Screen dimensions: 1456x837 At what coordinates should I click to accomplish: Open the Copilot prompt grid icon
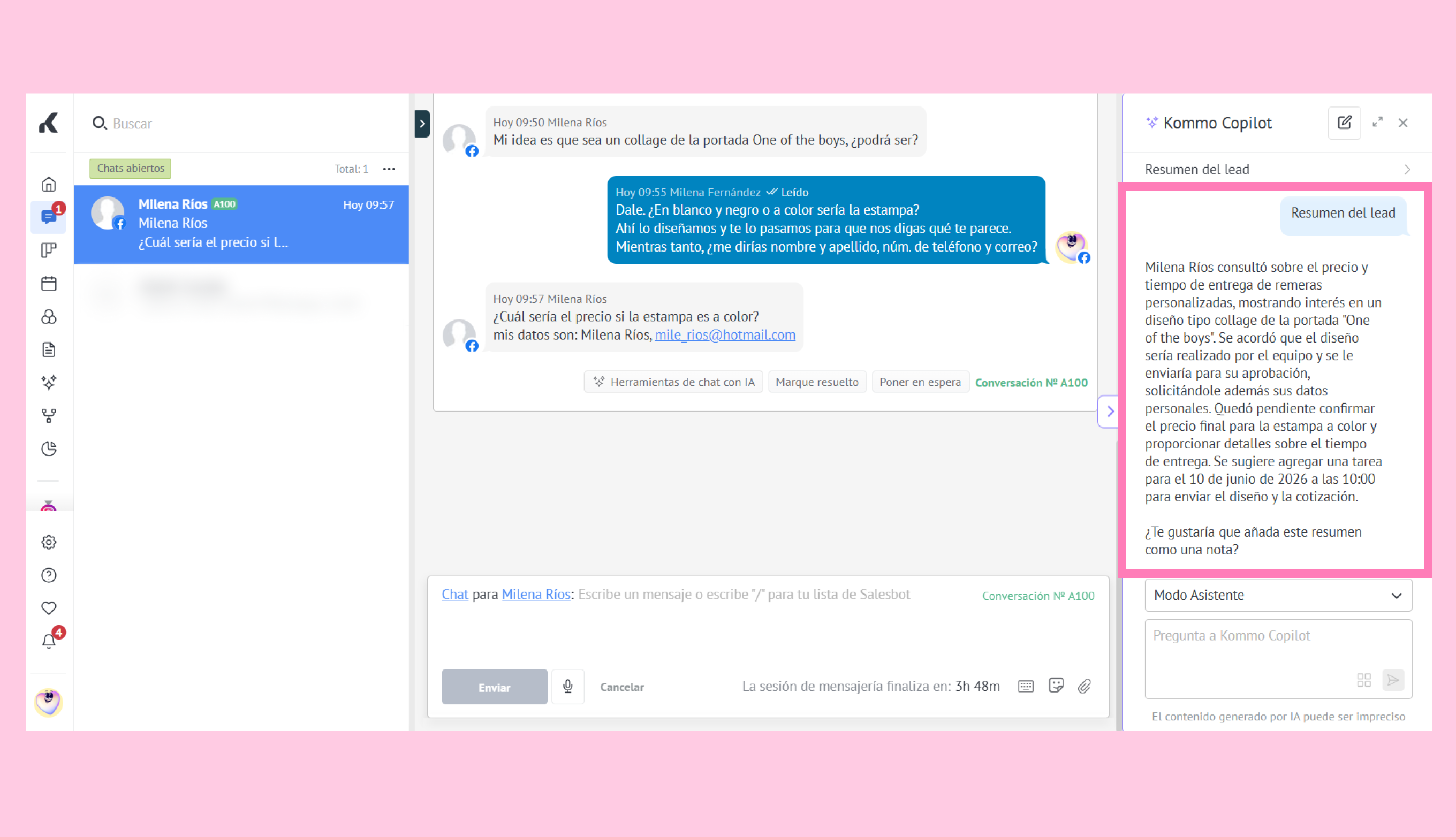pos(1363,680)
